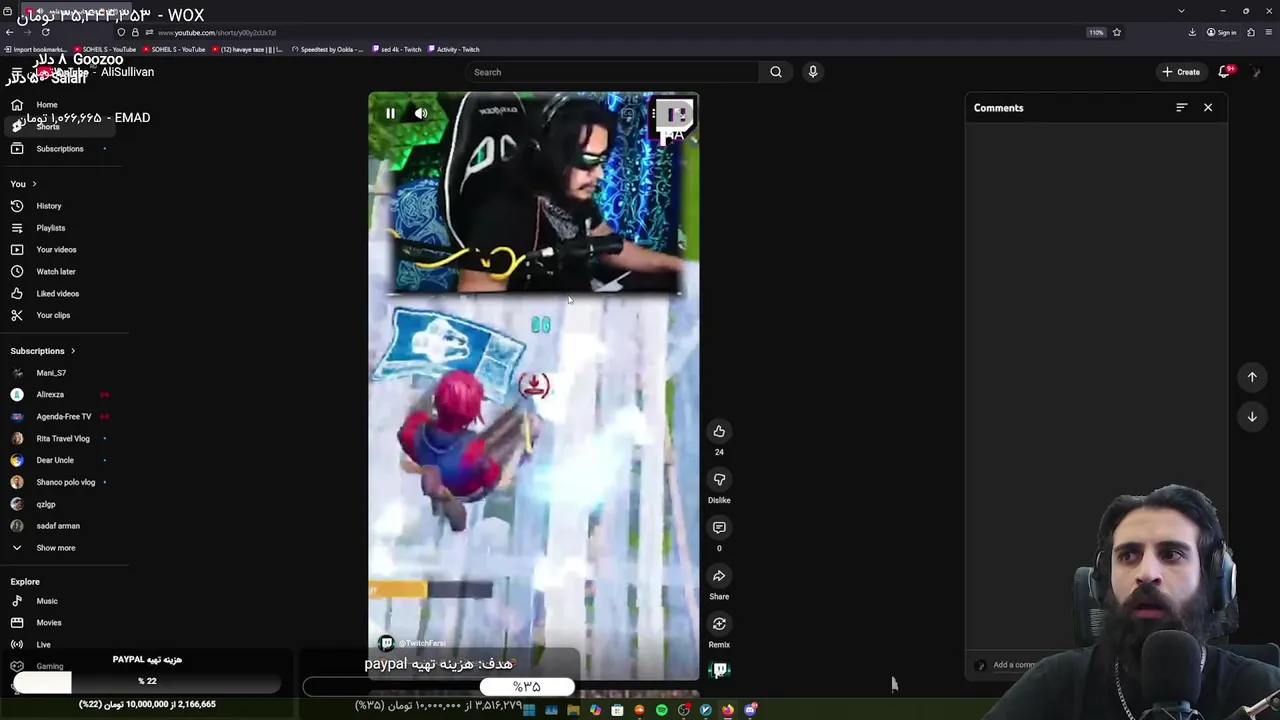
Task: Open OBS Studio from the taskbar
Action: click(684, 710)
